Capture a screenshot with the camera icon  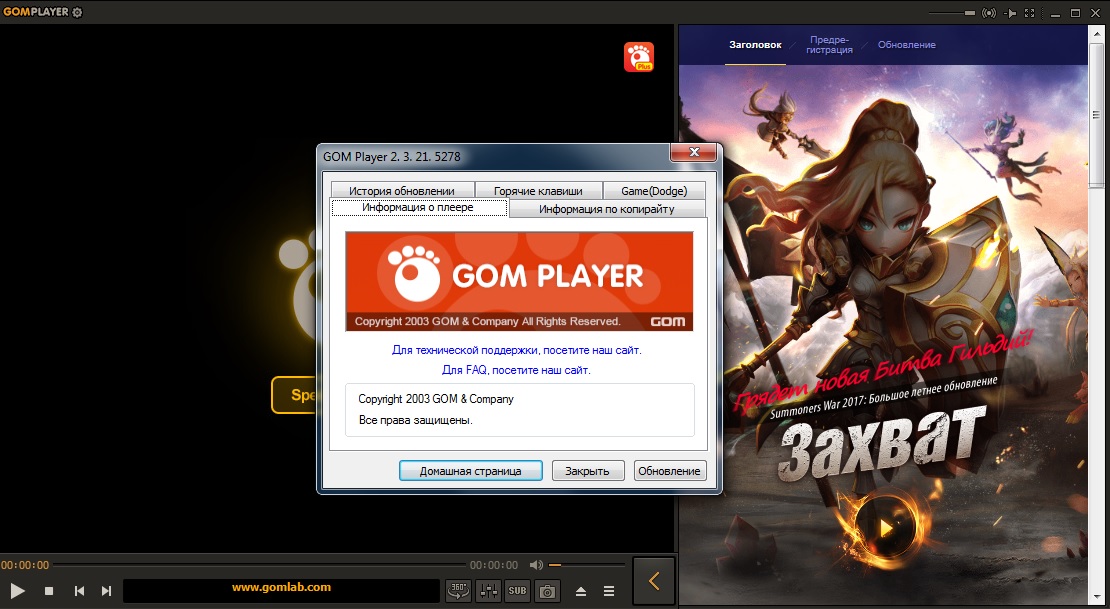(x=547, y=591)
